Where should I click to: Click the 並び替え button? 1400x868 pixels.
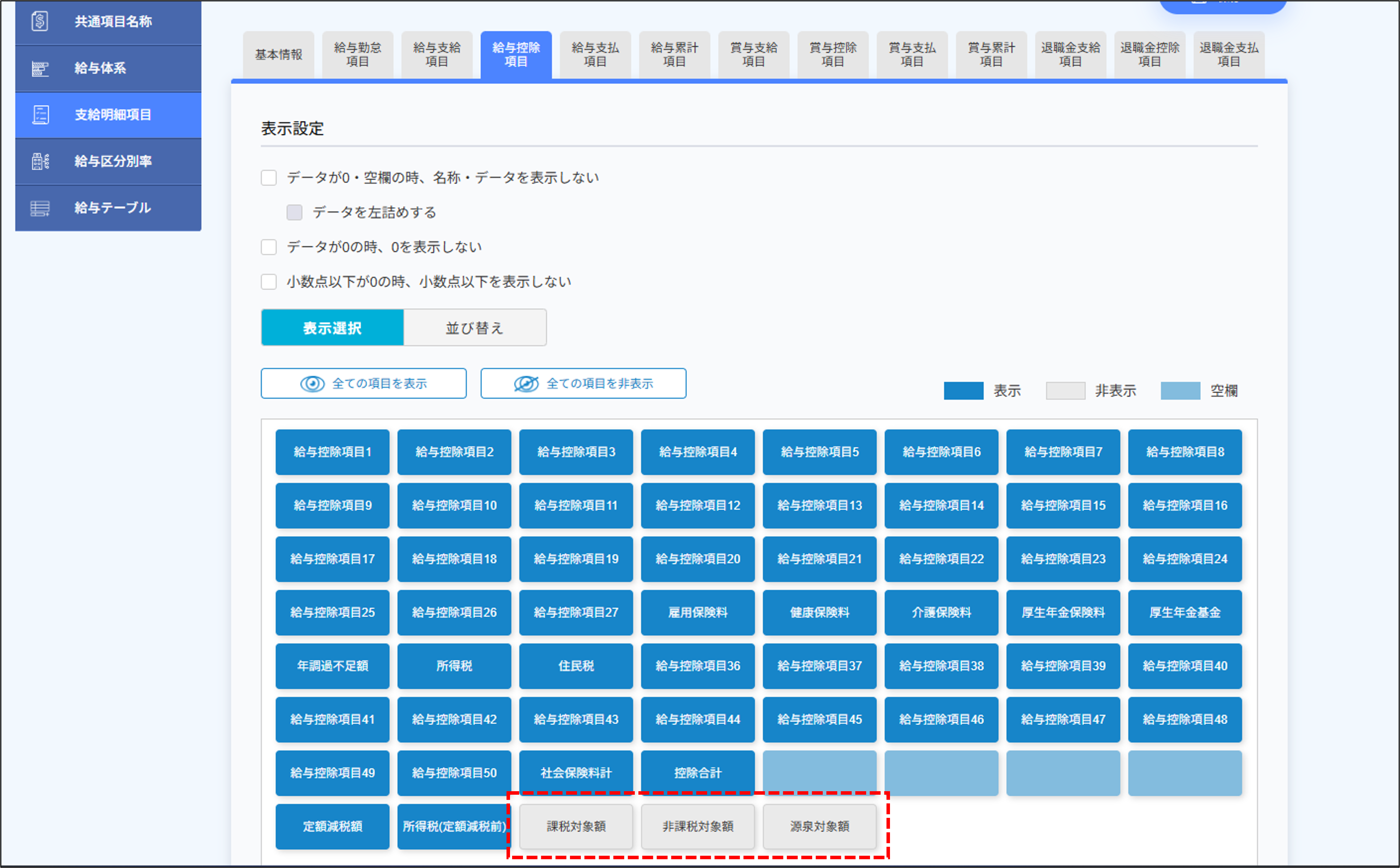tap(475, 327)
